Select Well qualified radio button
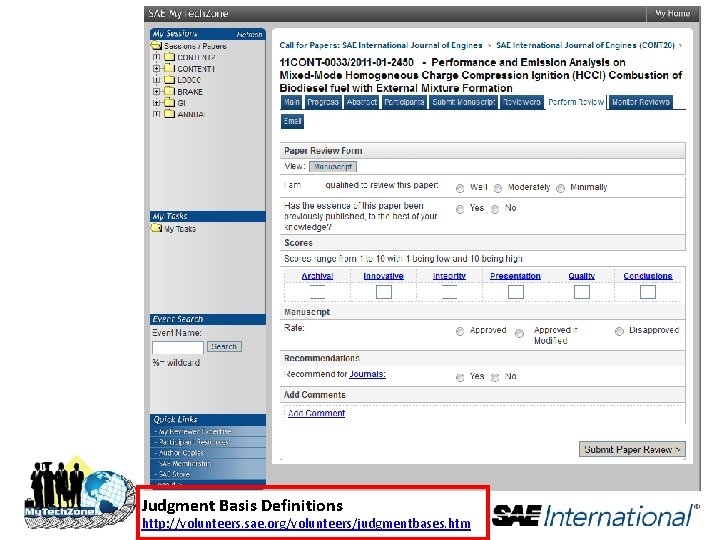The height and width of the screenshot is (540, 720). pos(460,188)
